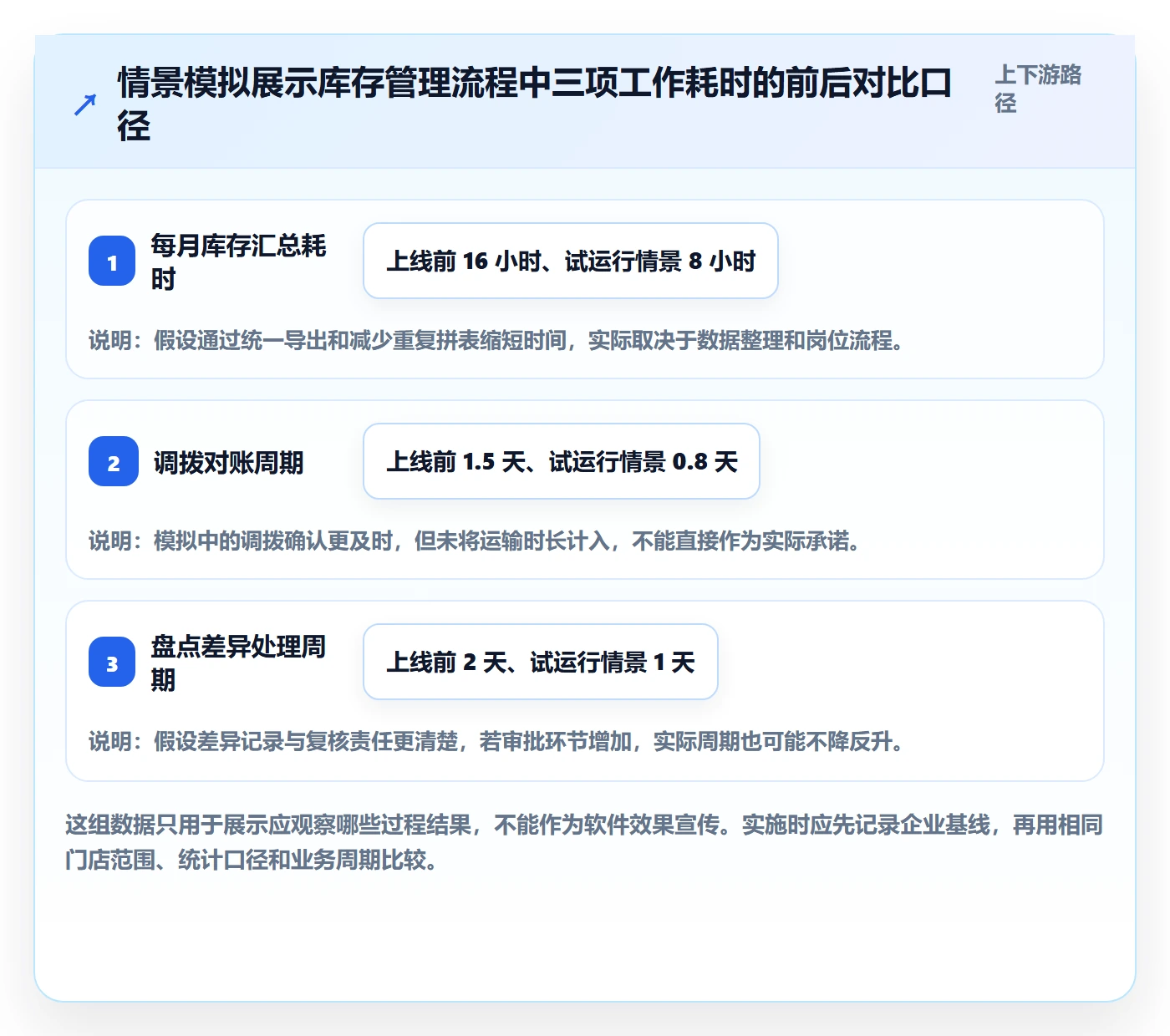The width and height of the screenshot is (1170, 1036).
Task: Select the number 1 badge
Action: pos(112,262)
